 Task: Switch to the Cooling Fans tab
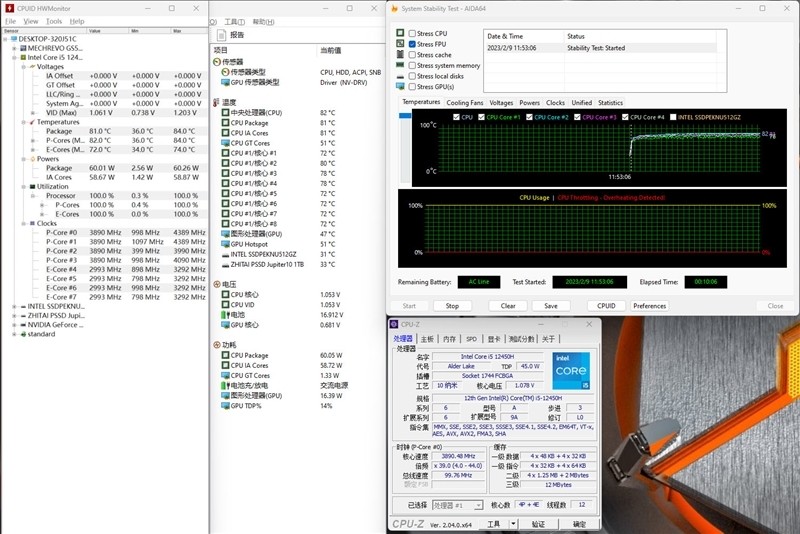(464, 103)
